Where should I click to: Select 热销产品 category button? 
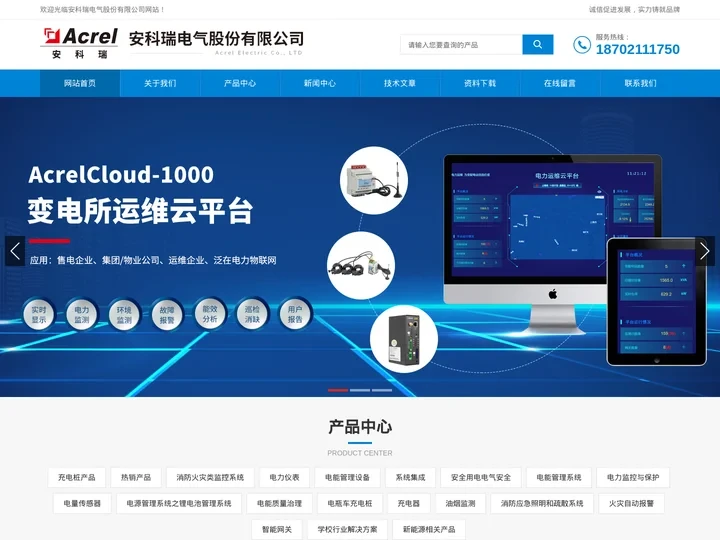[136, 478]
